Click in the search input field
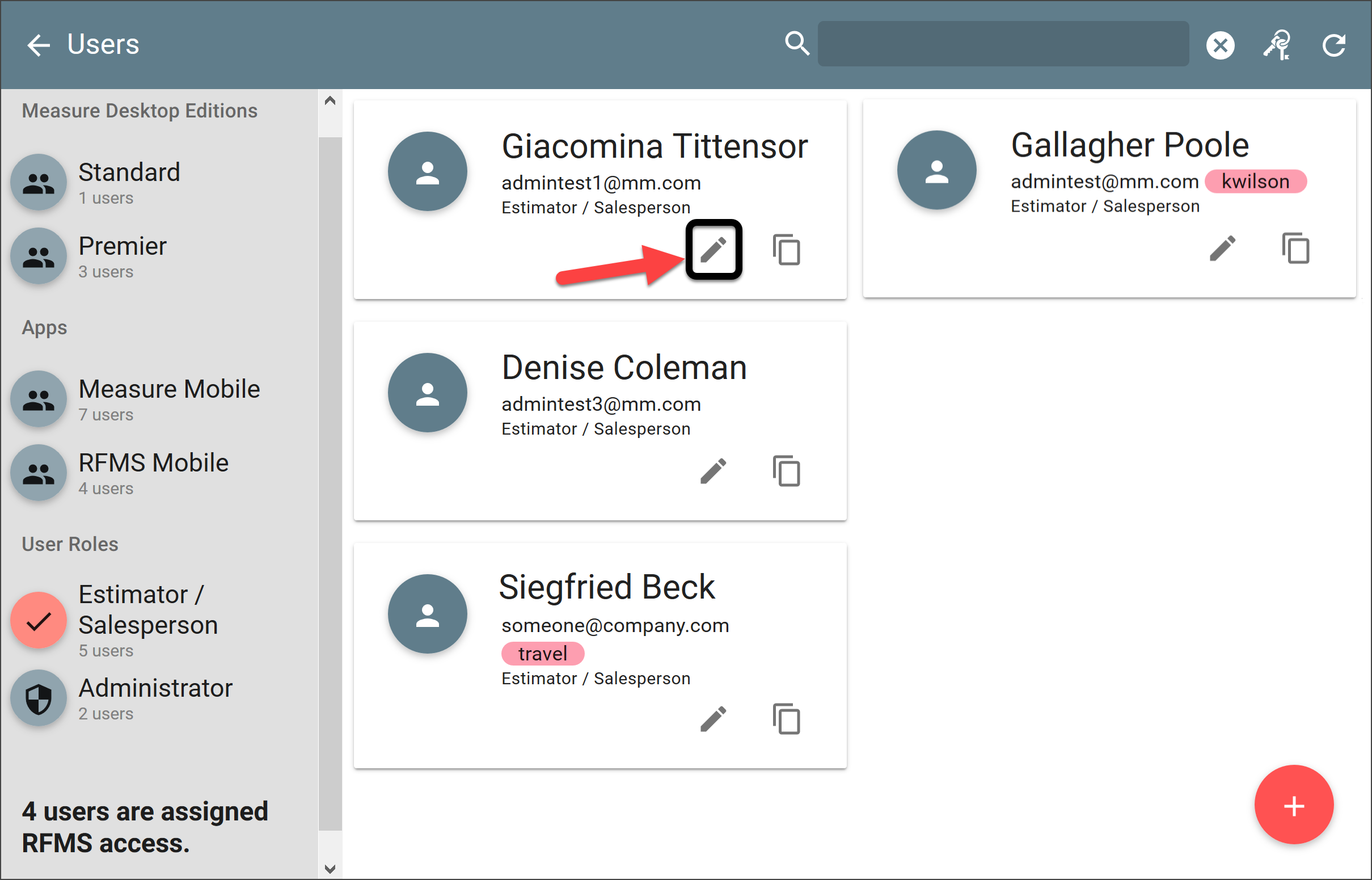 1003,44
